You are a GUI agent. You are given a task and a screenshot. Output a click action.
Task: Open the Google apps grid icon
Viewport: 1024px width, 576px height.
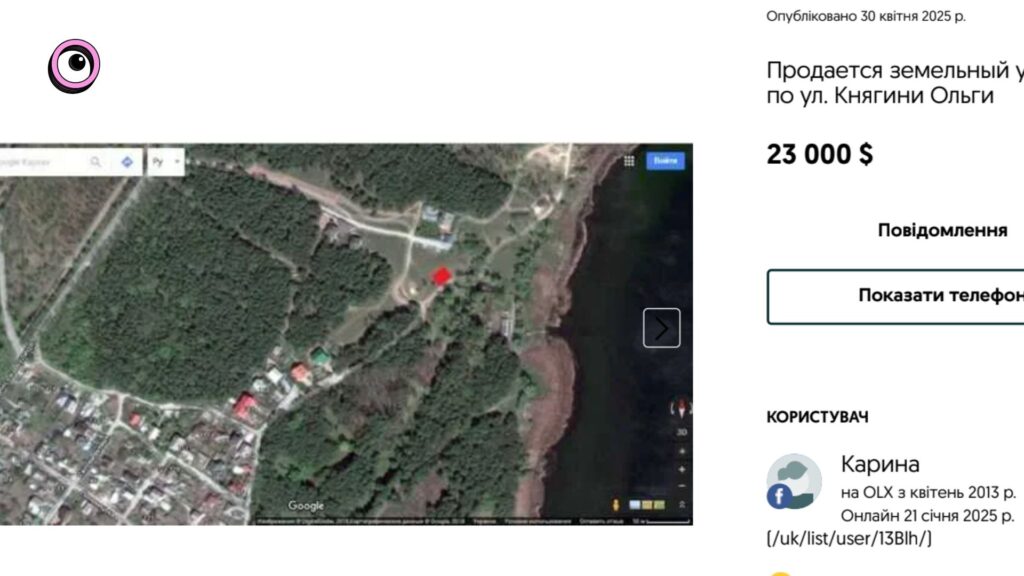(629, 161)
